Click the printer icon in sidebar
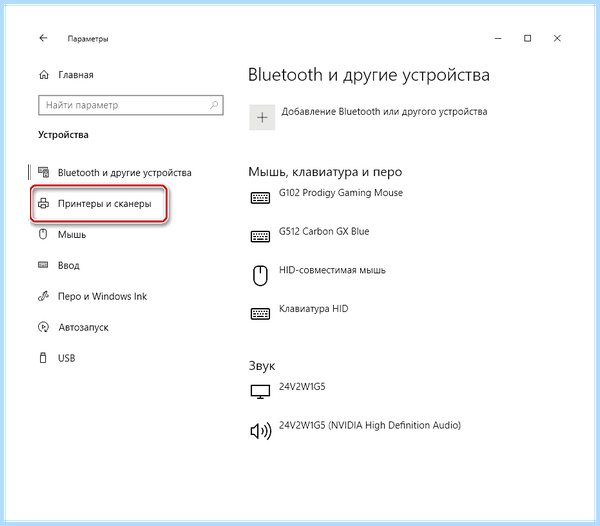Screen dimensions: 600x526 (x=44, y=204)
